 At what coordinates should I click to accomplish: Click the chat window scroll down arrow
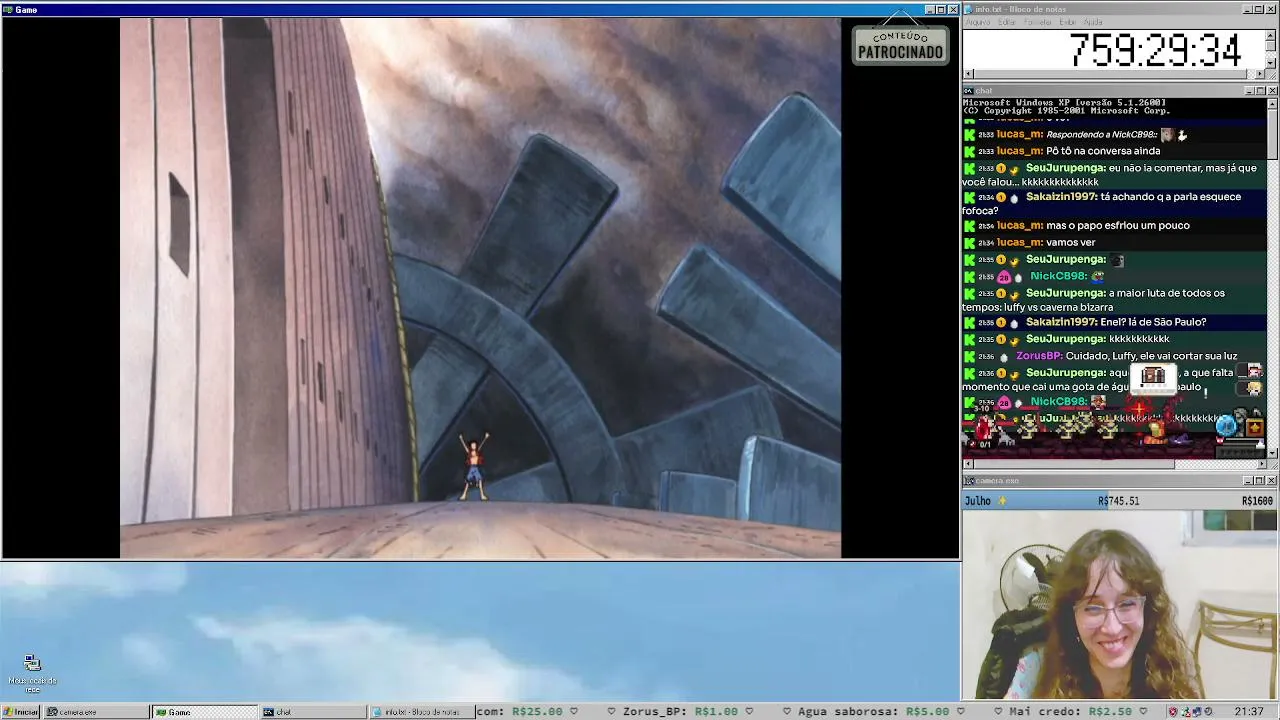pos(1273,453)
